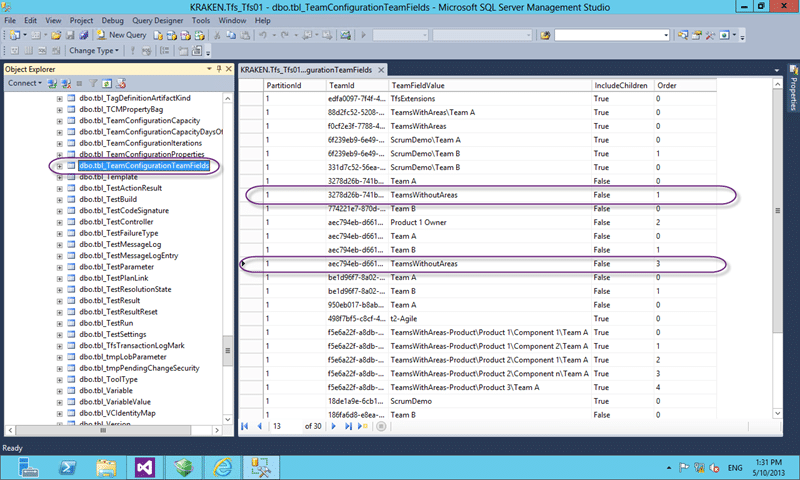
Task: Click the Save disk icon
Action: pos(70,35)
